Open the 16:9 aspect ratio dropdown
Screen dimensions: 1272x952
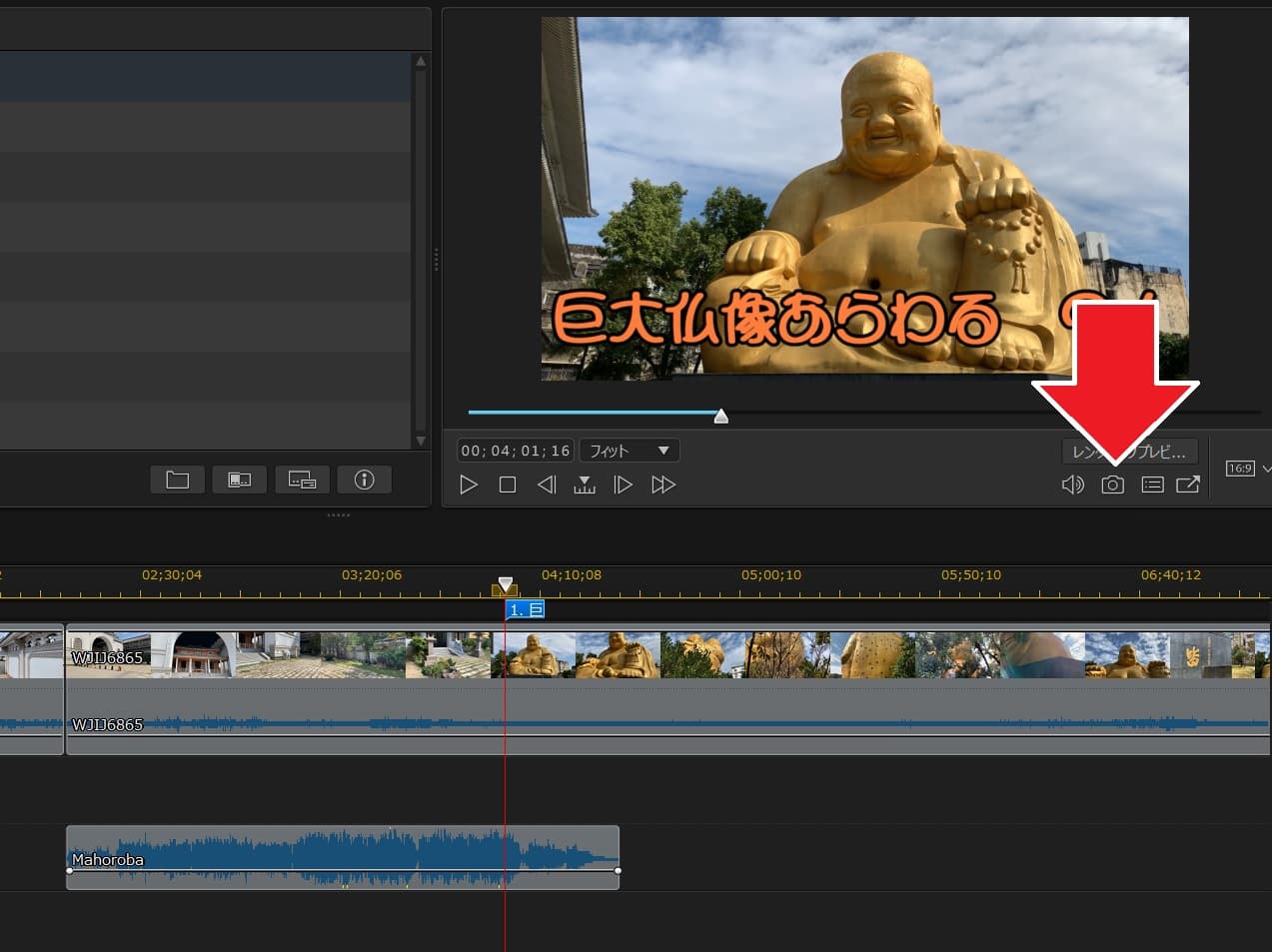[x=1248, y=469]
